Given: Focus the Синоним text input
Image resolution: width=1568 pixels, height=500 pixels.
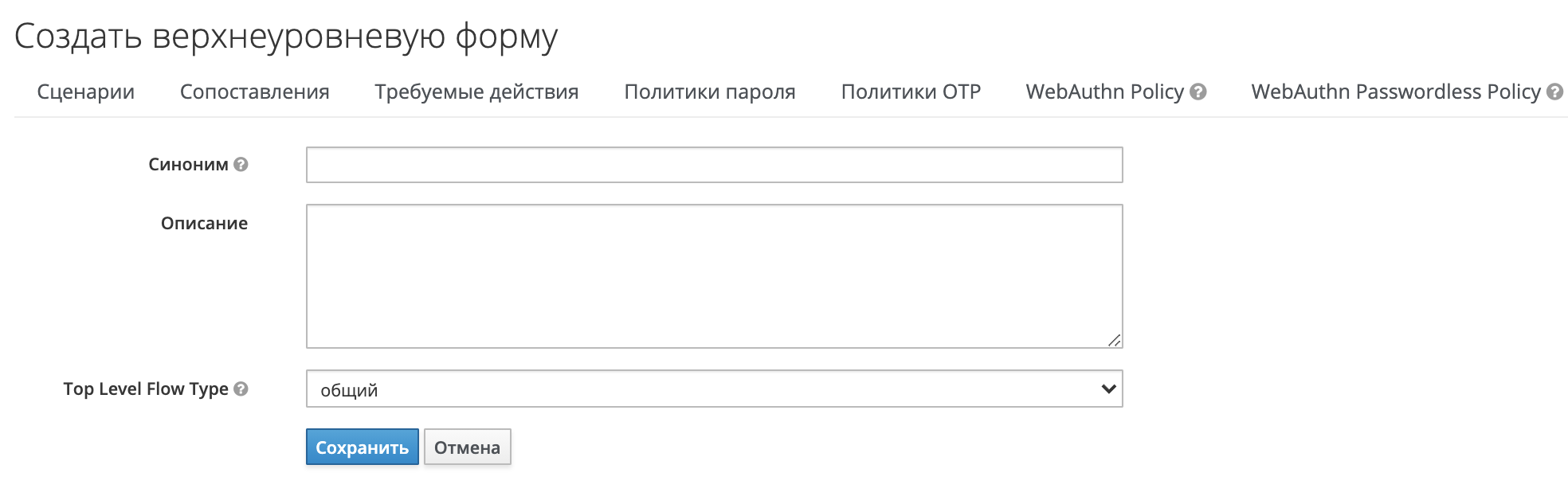Looking at the screenshot, I should (x=713, y=165).
